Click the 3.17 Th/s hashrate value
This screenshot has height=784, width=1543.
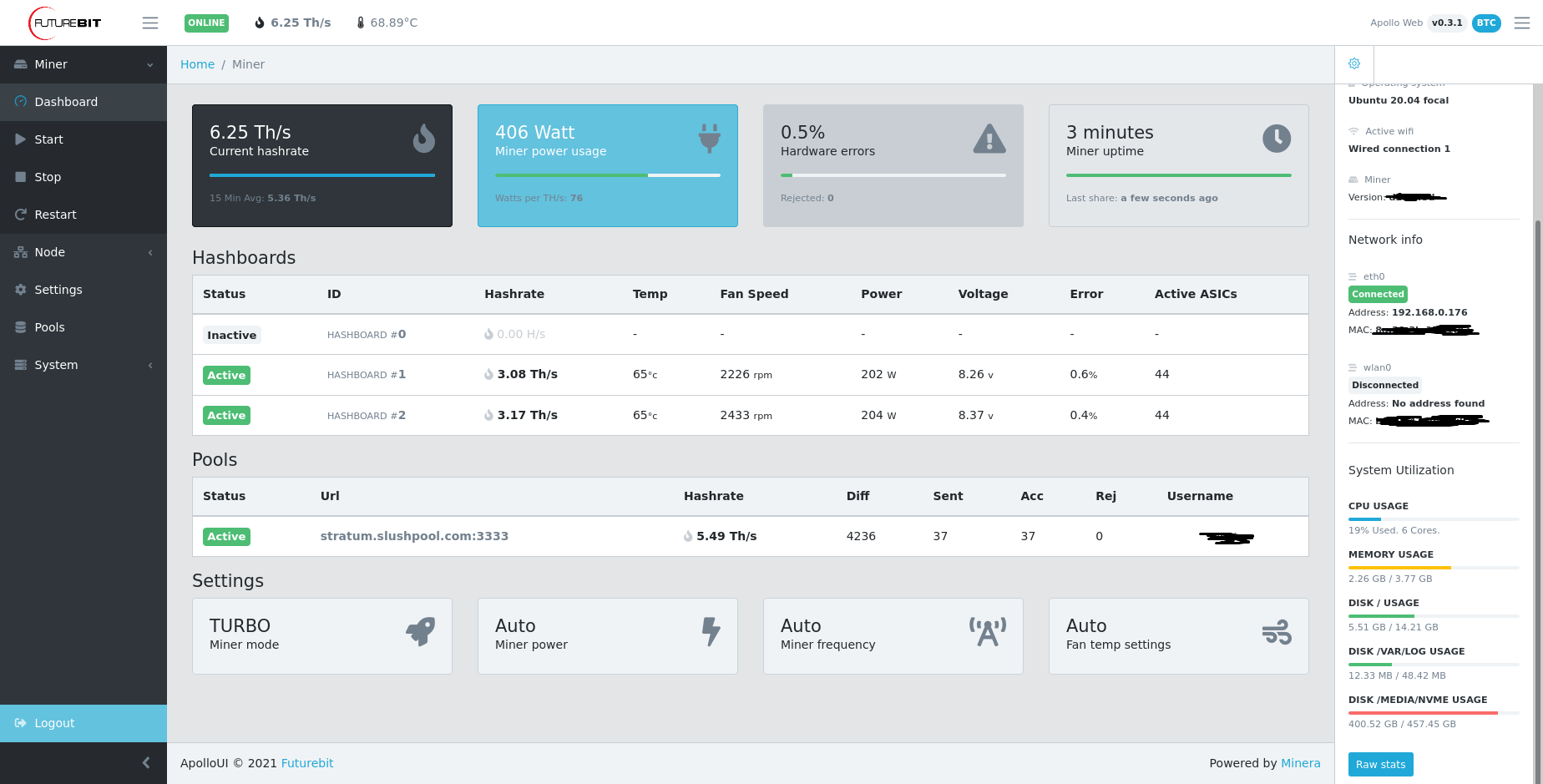(528, 415)
